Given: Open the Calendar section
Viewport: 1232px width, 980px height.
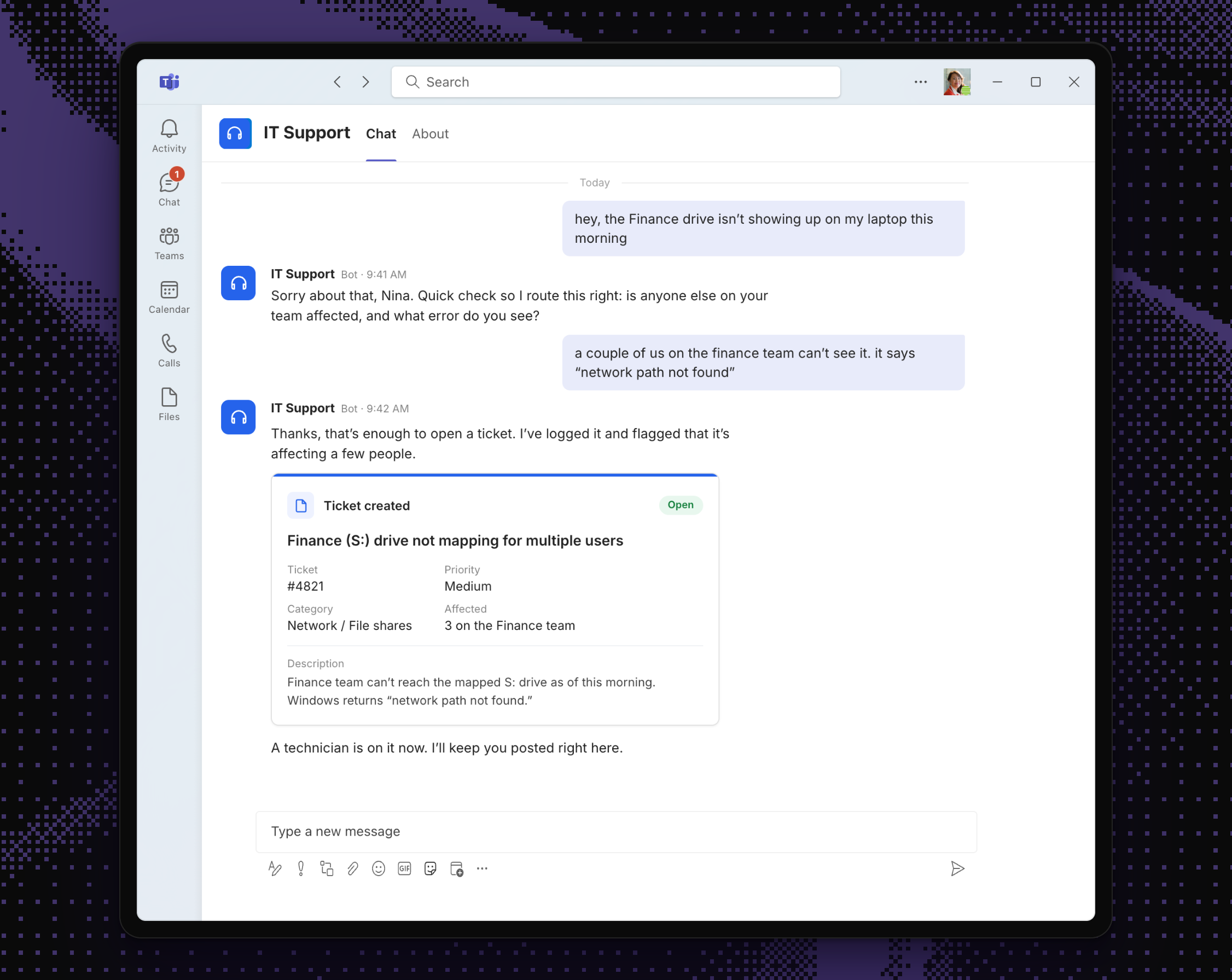Looking at the screenshot, I should pos(169,297).
